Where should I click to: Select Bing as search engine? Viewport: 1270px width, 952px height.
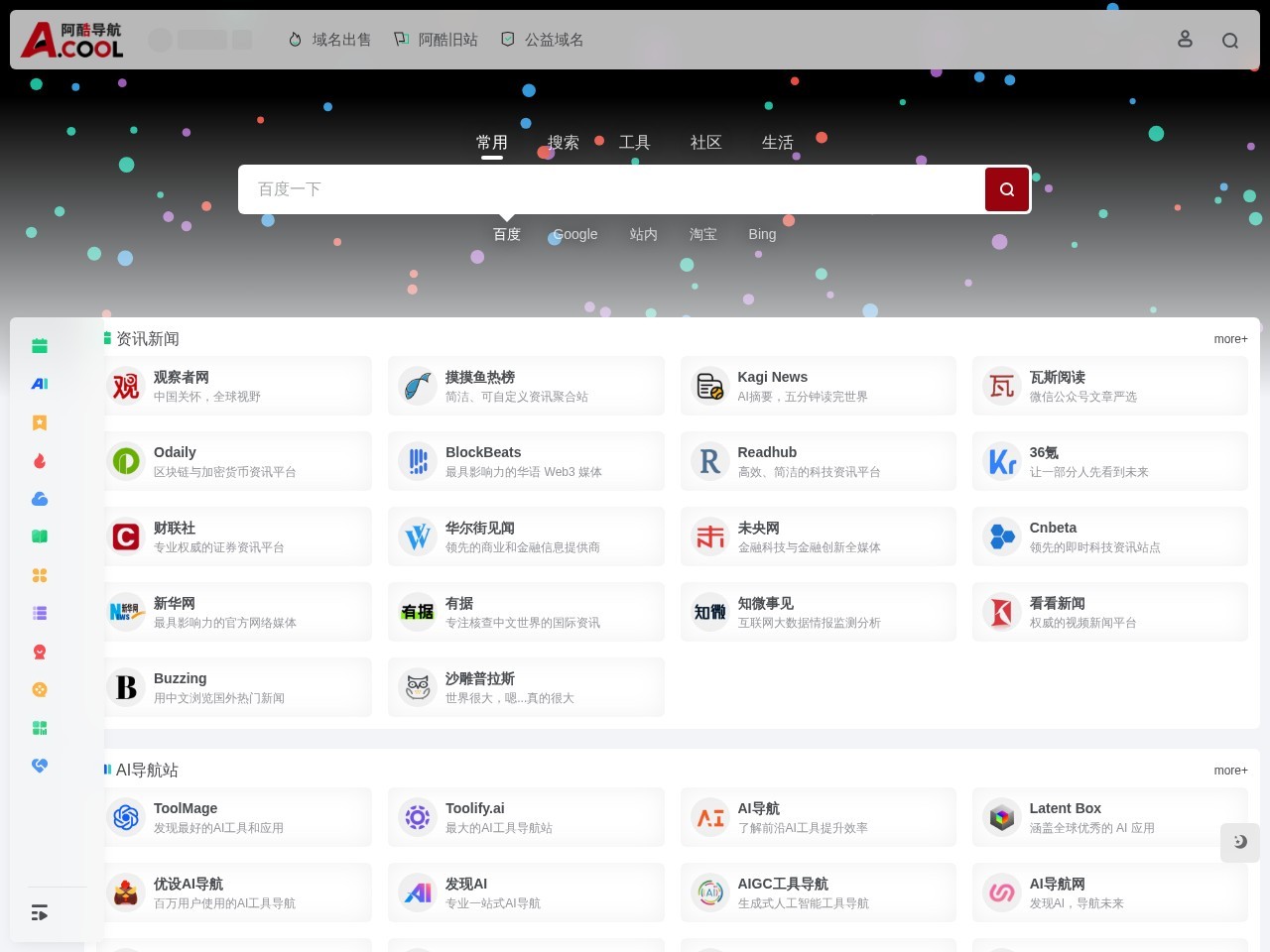(x=762, y=234)
